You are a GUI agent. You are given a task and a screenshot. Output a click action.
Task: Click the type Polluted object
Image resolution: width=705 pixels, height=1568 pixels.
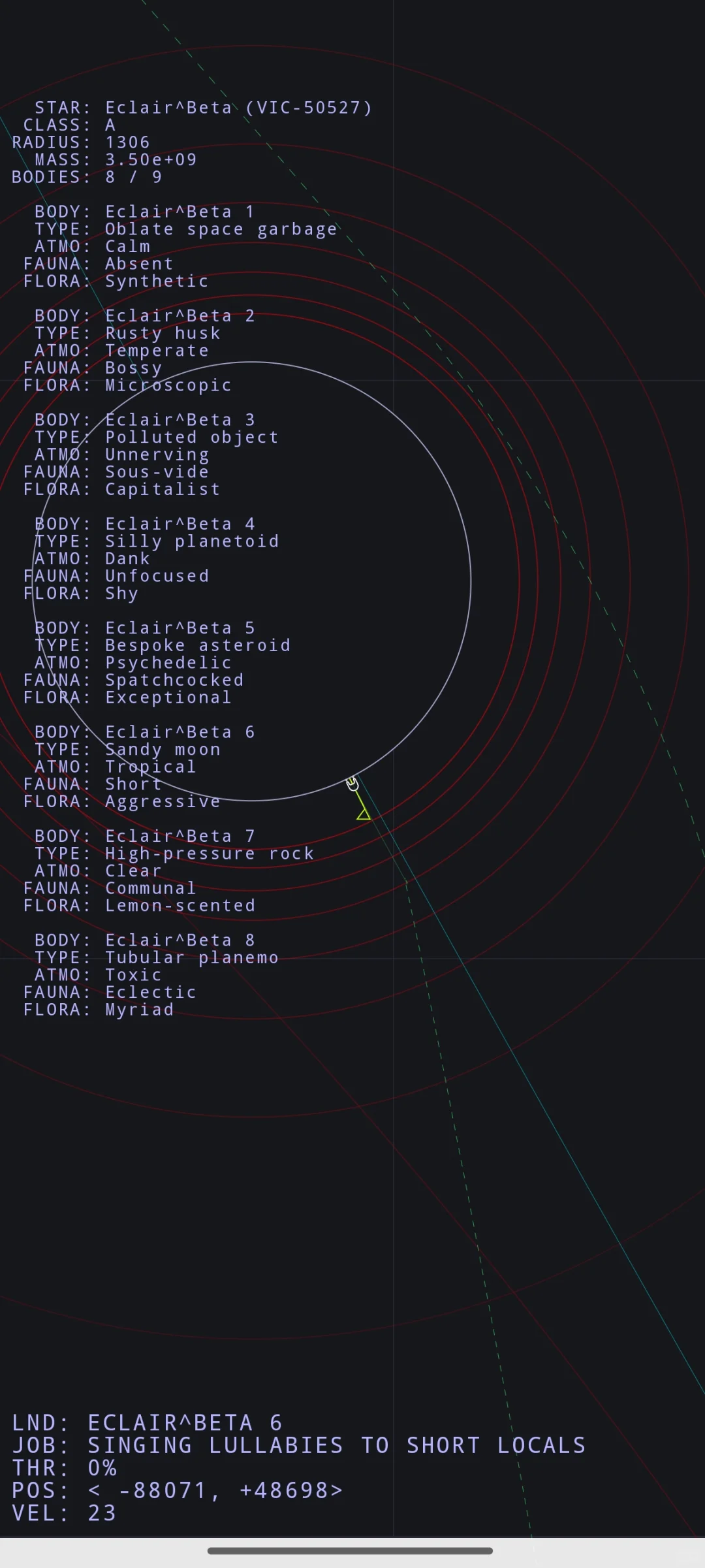[x=192, y=438]
